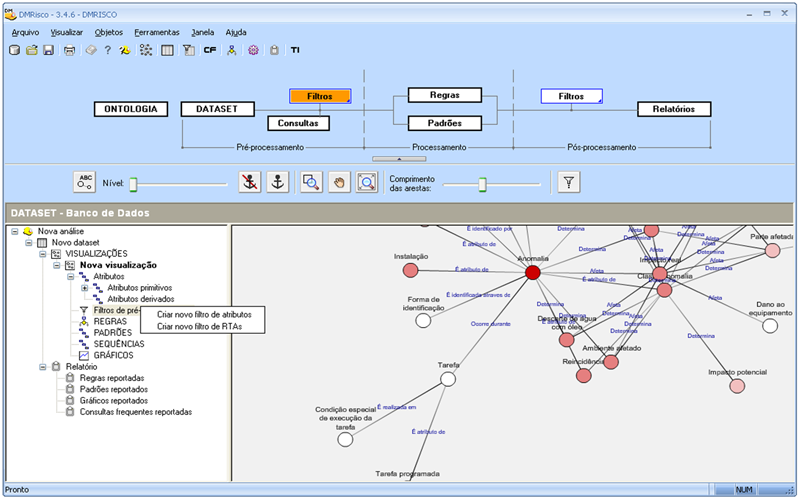Click the yellow new analysis toolbar icon

(124, 50)
